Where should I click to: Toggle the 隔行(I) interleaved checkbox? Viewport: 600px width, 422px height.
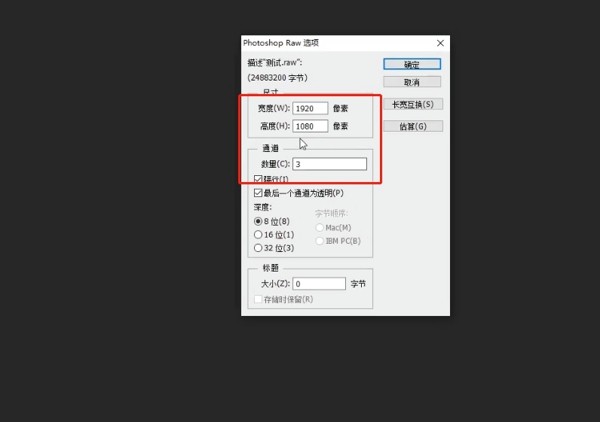tap(258, 179)
